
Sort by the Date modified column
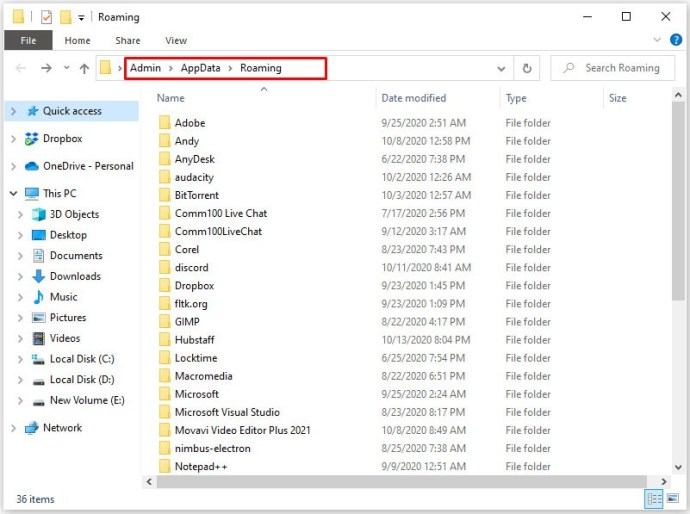click(x=414, y=98)
